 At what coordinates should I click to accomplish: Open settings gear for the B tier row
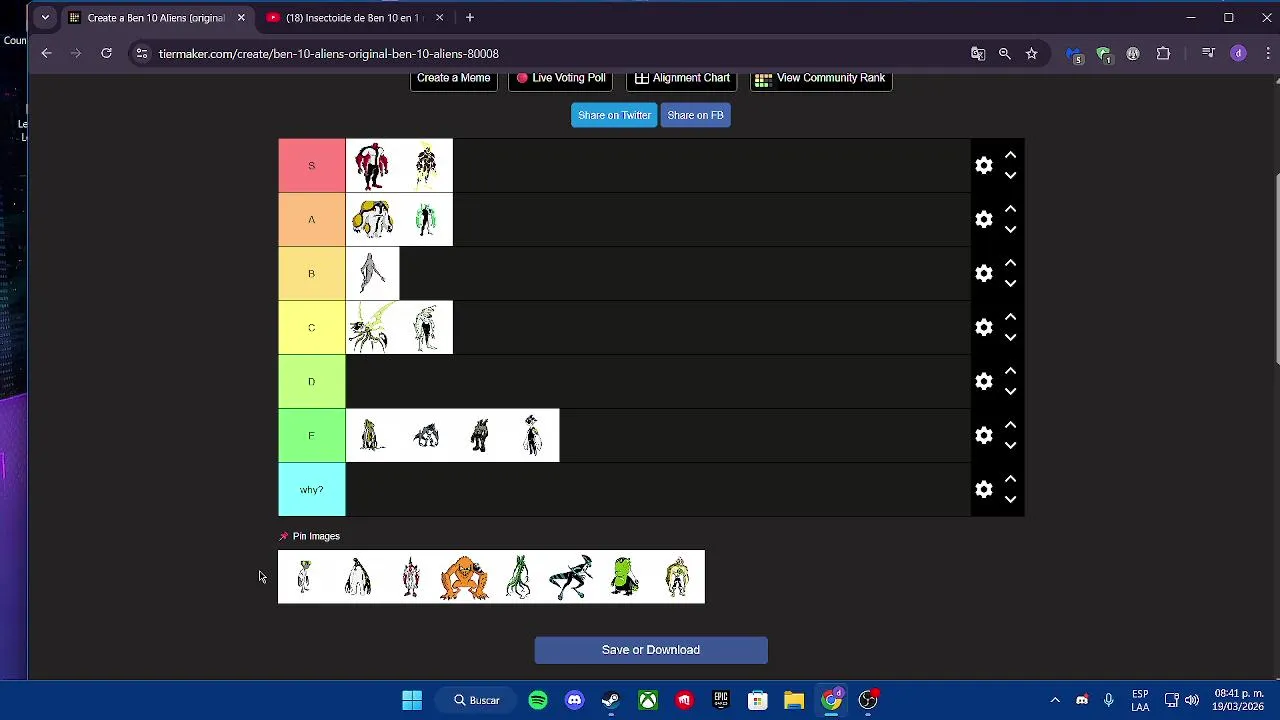coord(984,274)
